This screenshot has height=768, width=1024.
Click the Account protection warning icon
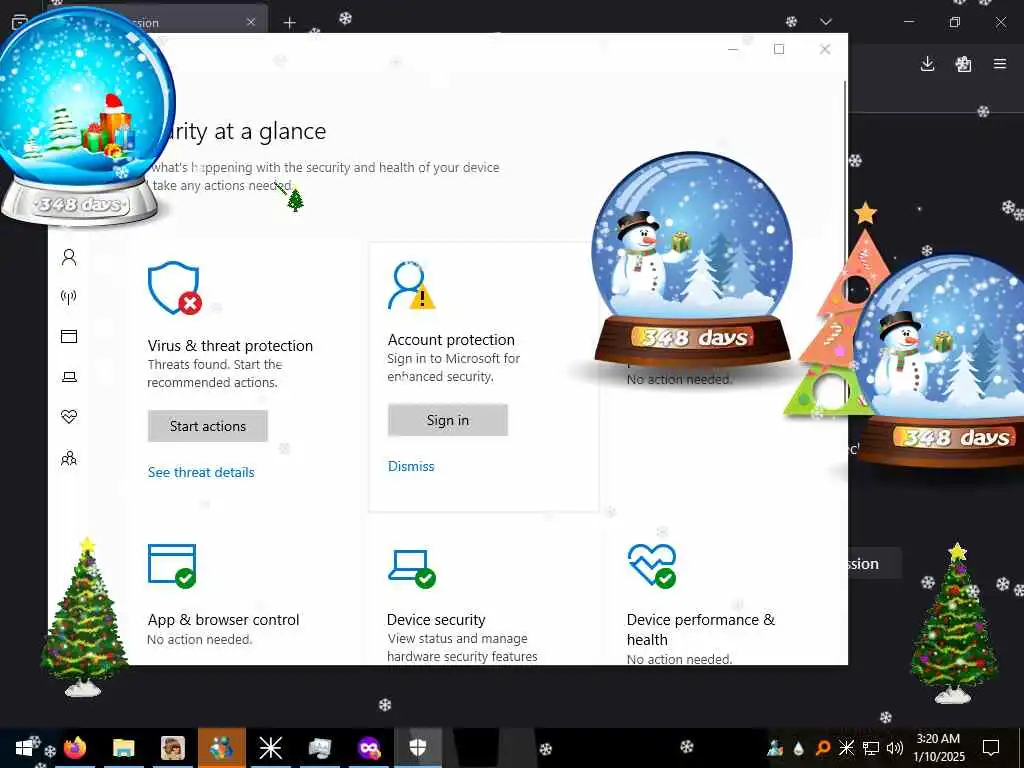(x=411, y=285)
